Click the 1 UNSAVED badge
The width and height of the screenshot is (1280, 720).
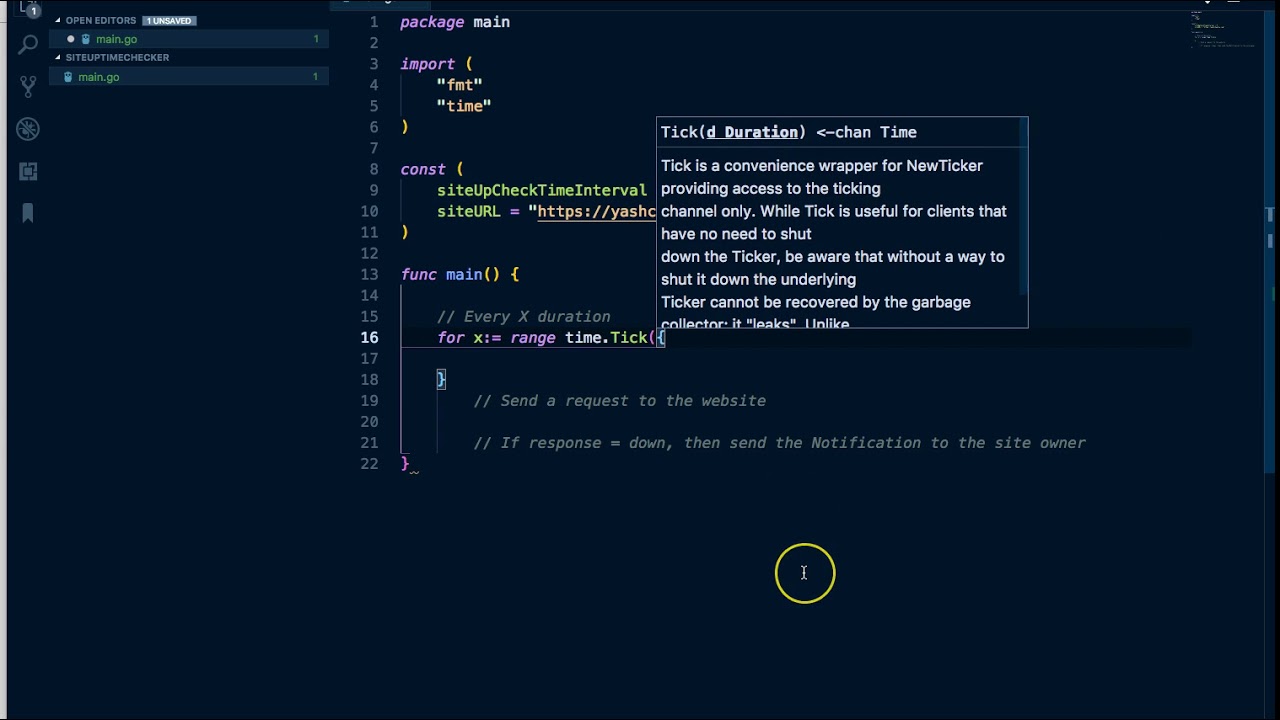[x=170, y=20]
